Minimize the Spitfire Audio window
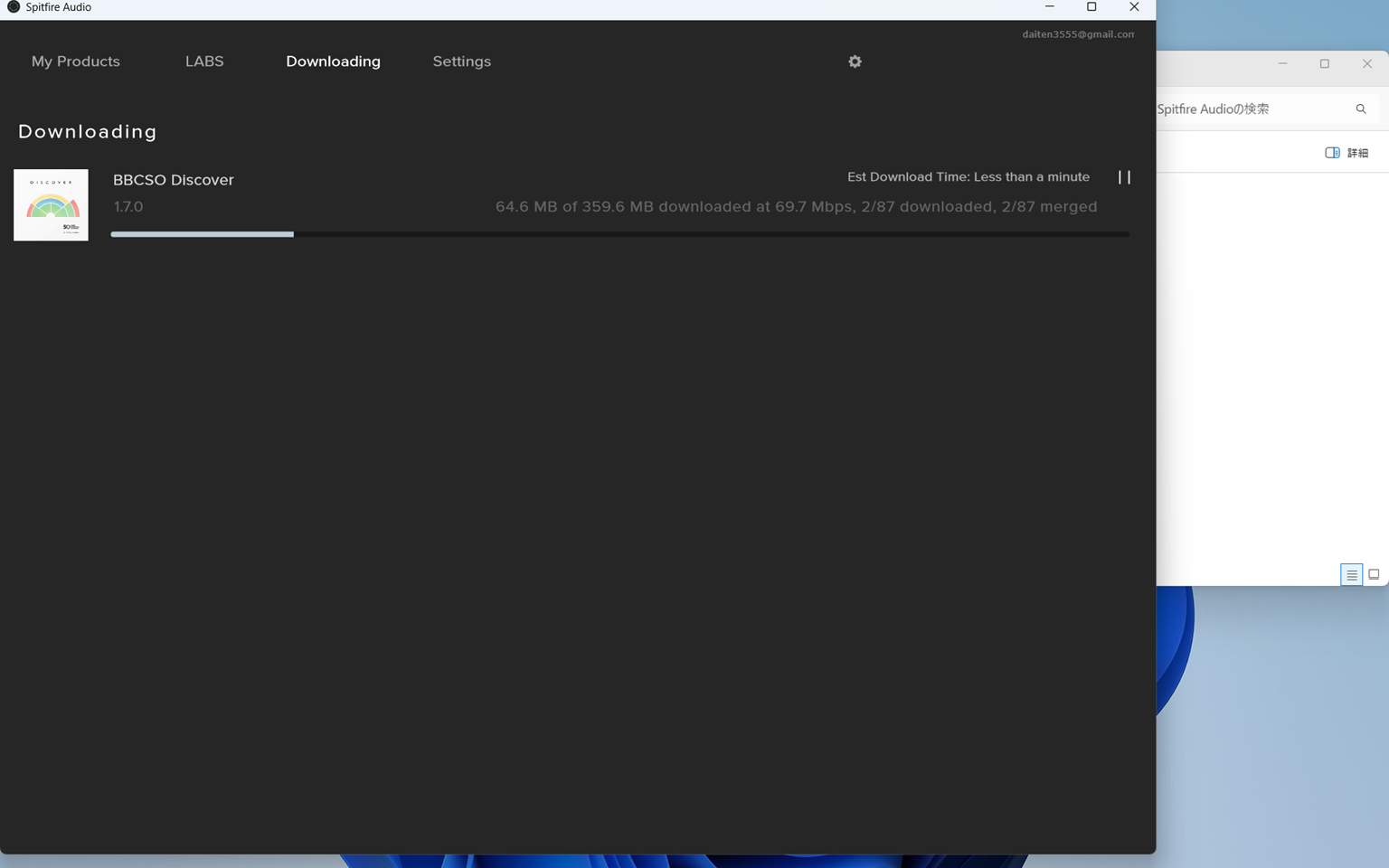The height and width of the screenshot is (868, 1389). 1050,7
